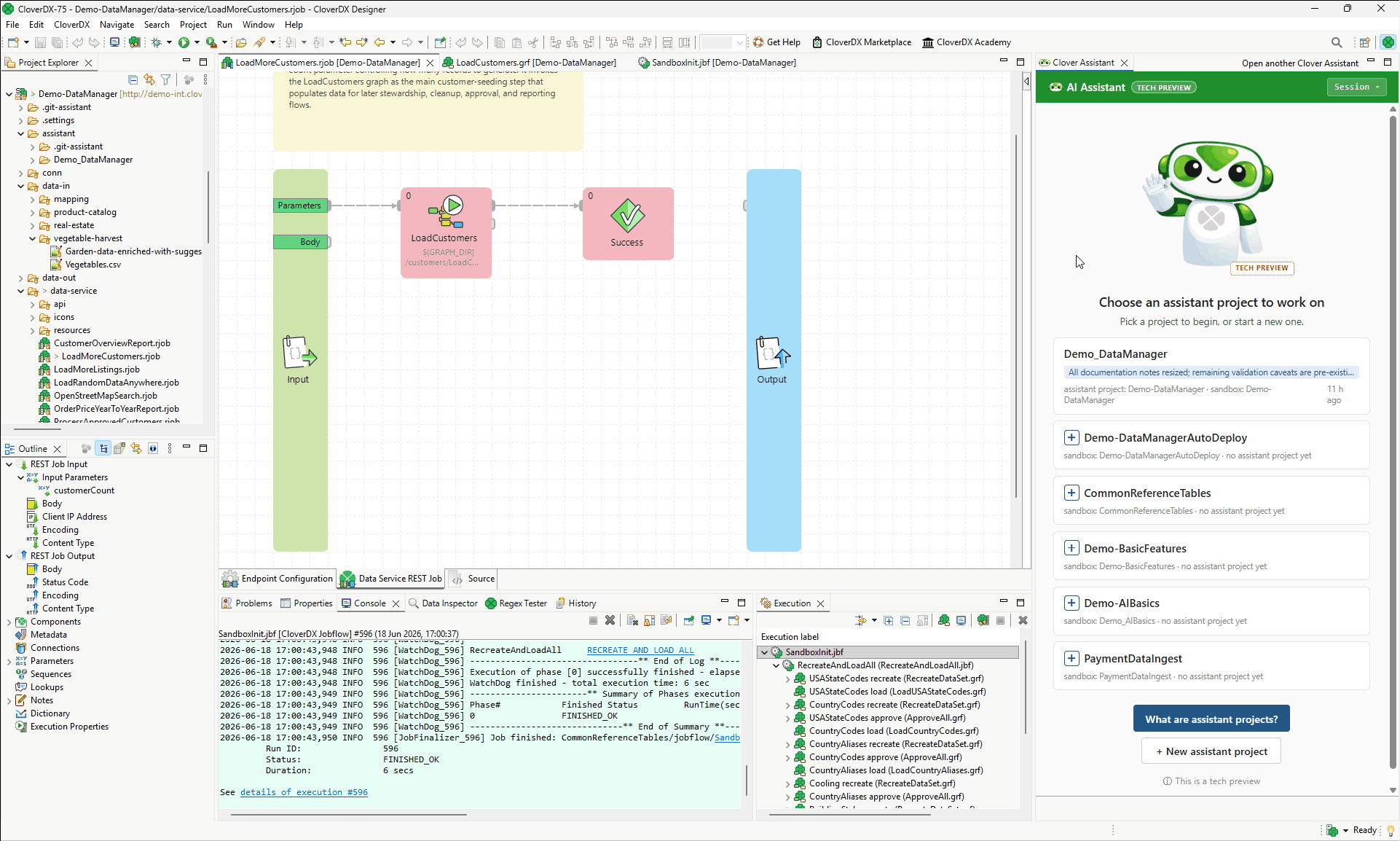Click the Get Help toolbar item
The height and width of the screenshot is (841, 1400).
pos(776,42)
